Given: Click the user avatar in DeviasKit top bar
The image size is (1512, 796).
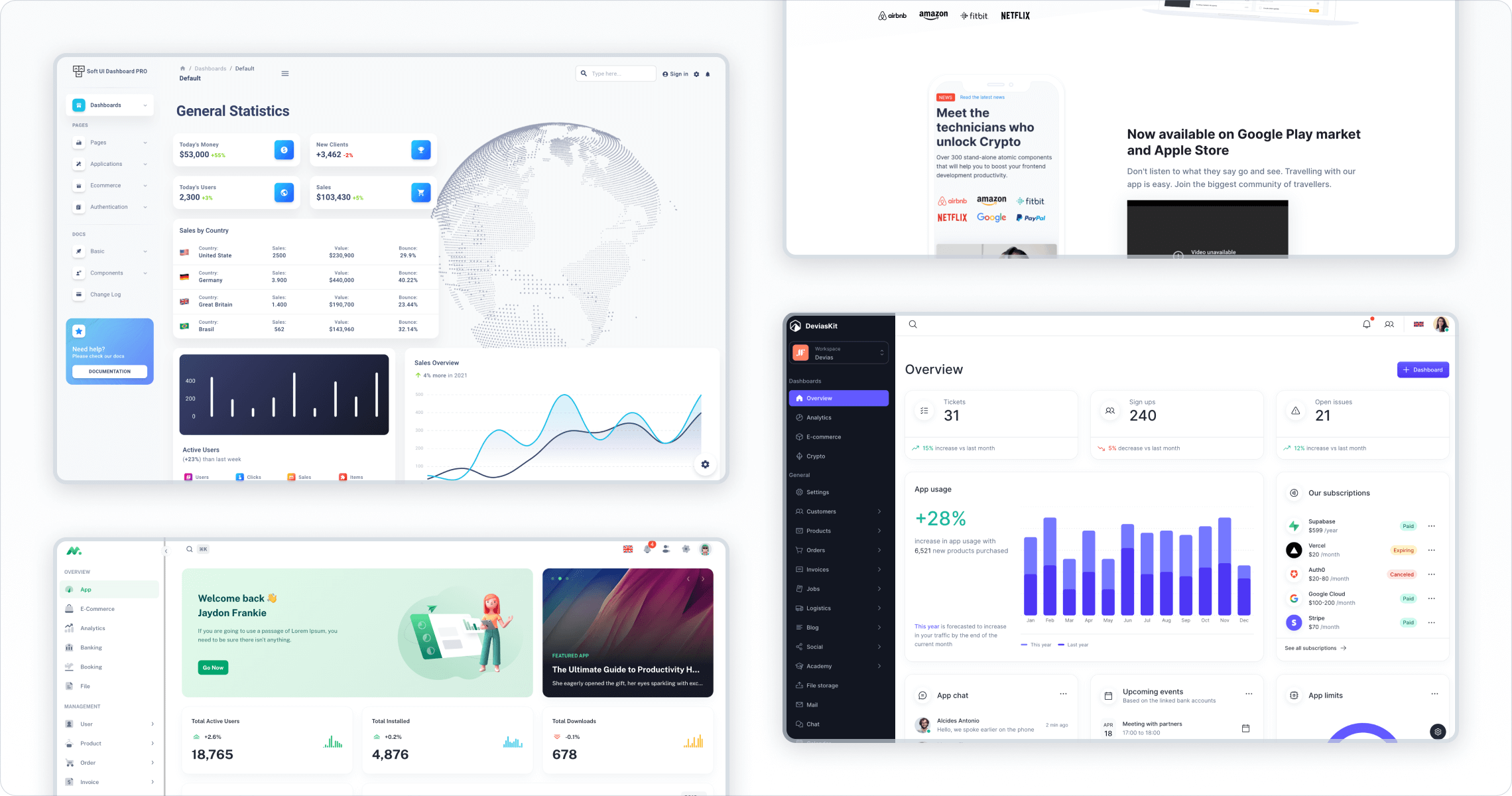Looking at the screenshot, I should click(x=1440, y=324).
